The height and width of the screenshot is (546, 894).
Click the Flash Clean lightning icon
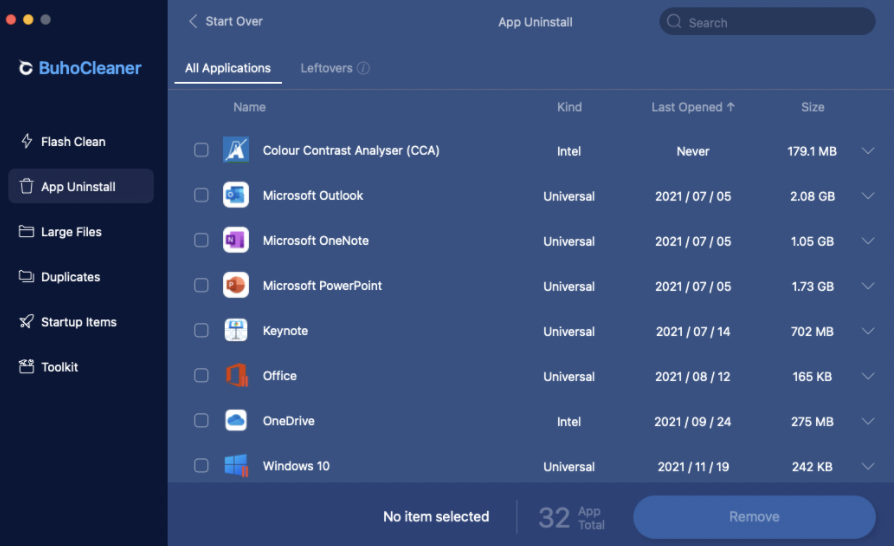(26, 141)
